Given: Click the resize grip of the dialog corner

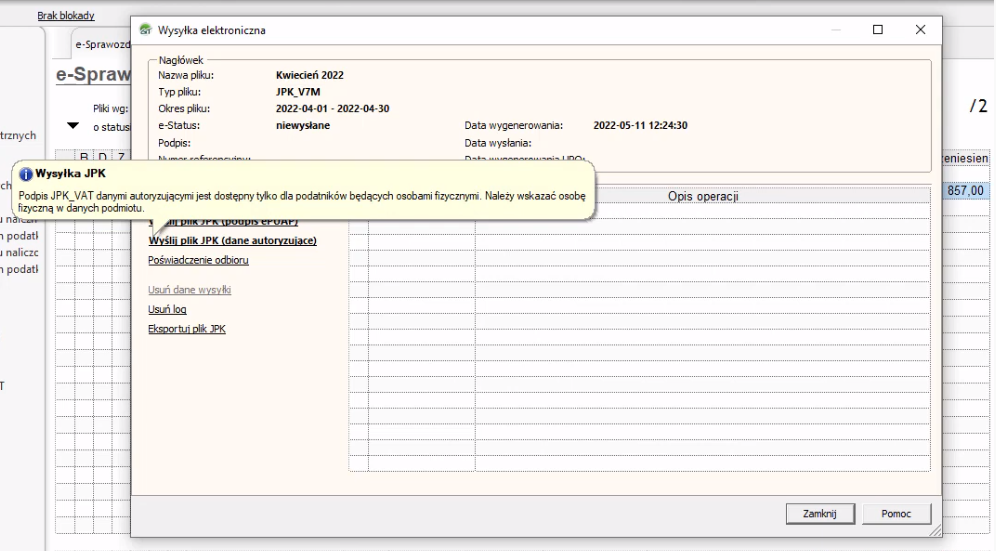Looking at the screenshot, I should tap(936, 531).
